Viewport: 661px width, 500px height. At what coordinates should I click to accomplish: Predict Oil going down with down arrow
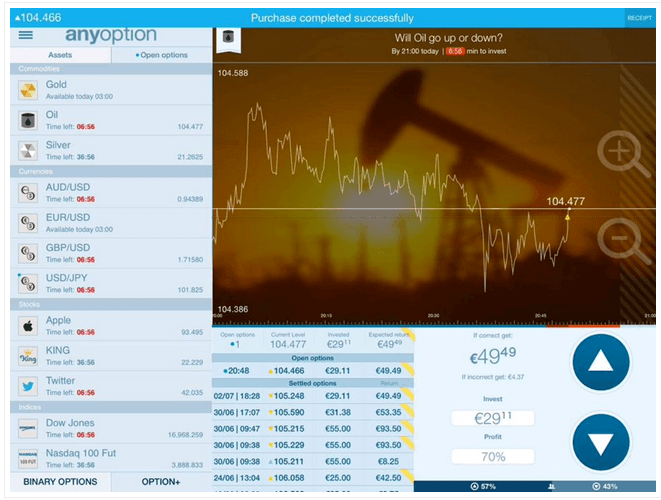click(600, 443)
